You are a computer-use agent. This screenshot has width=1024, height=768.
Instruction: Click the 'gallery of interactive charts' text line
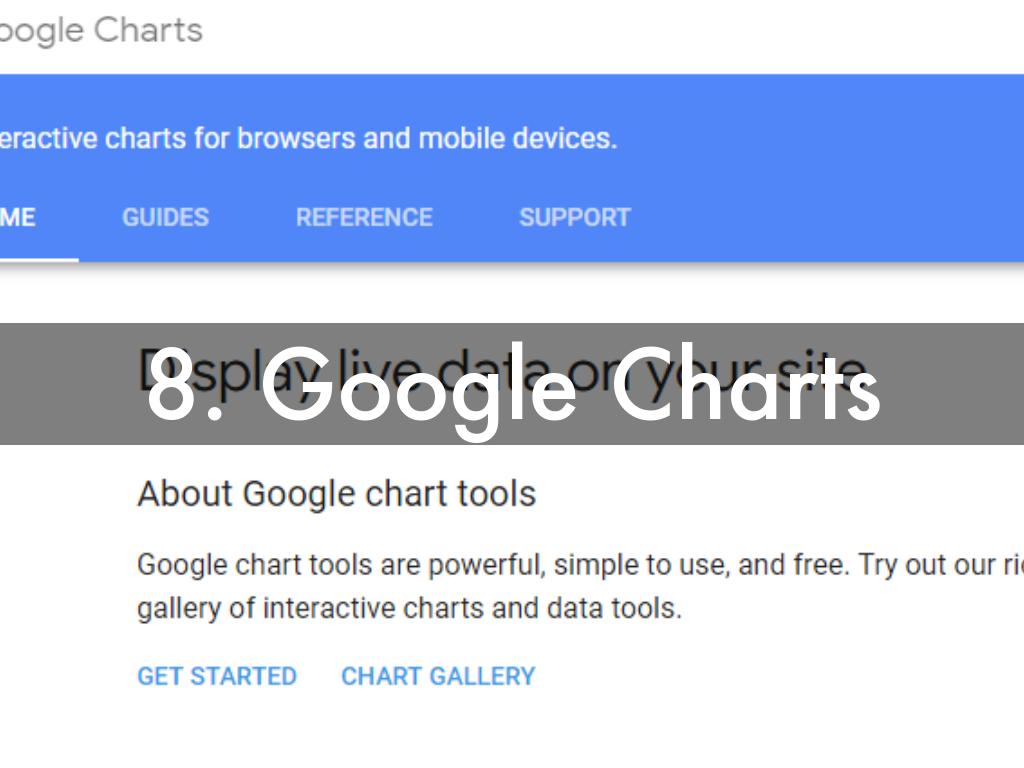pyautogui.click(x=409, y=608)
